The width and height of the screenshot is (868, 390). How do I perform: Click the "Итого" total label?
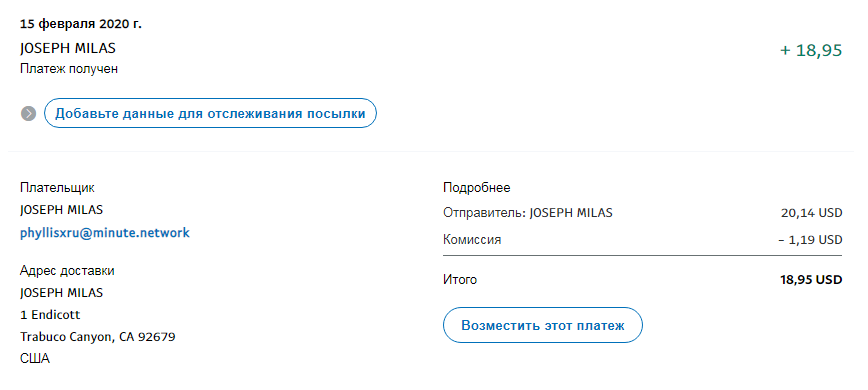(x=460, y=280)
